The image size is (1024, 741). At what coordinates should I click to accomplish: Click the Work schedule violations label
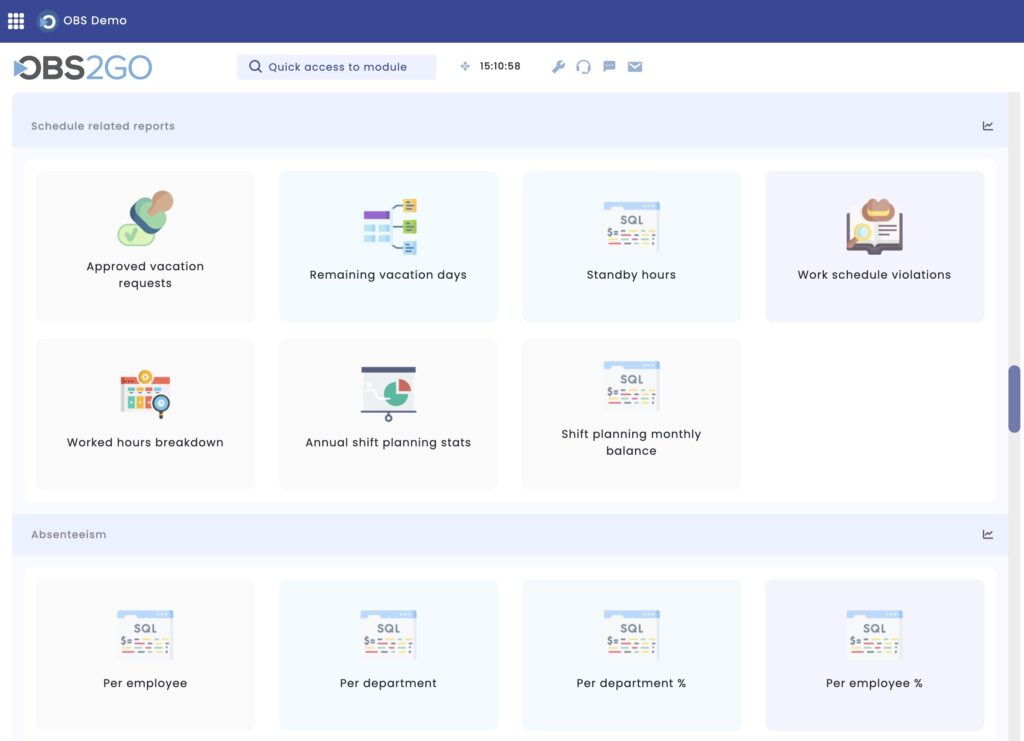tap(874, 275)
